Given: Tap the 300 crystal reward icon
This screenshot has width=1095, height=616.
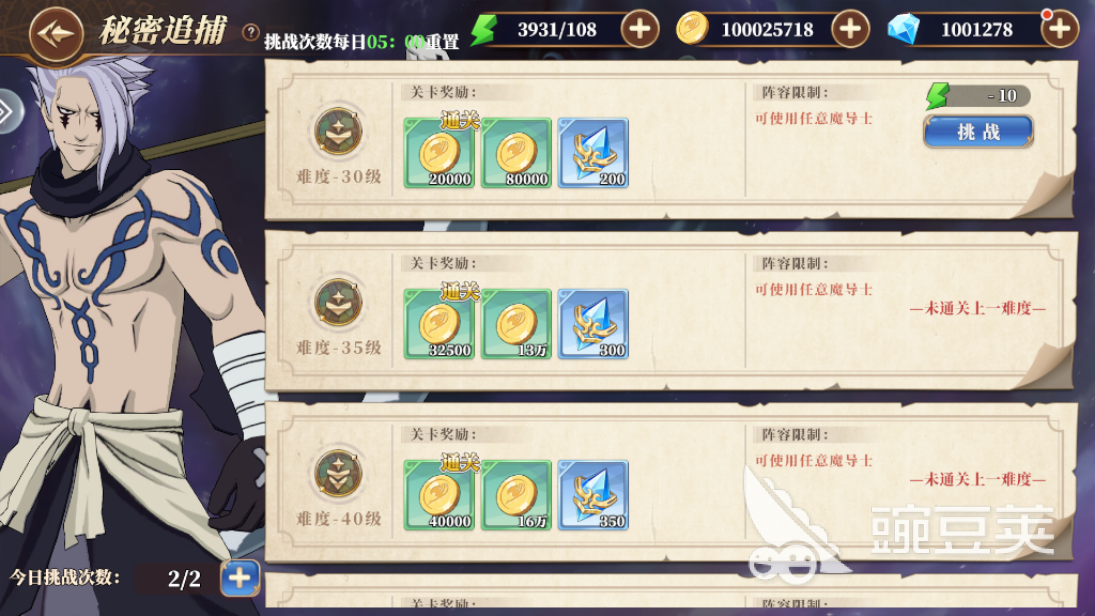Looking at the screenshot, I should (593, 324).
